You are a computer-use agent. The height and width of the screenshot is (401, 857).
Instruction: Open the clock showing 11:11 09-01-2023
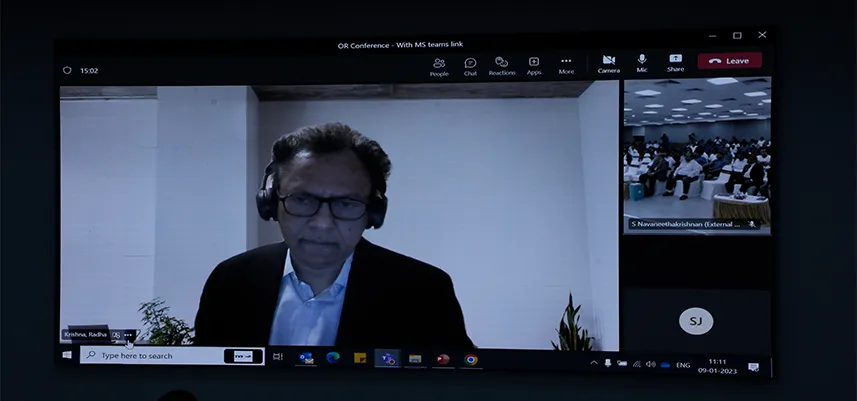tap(718, 366)
